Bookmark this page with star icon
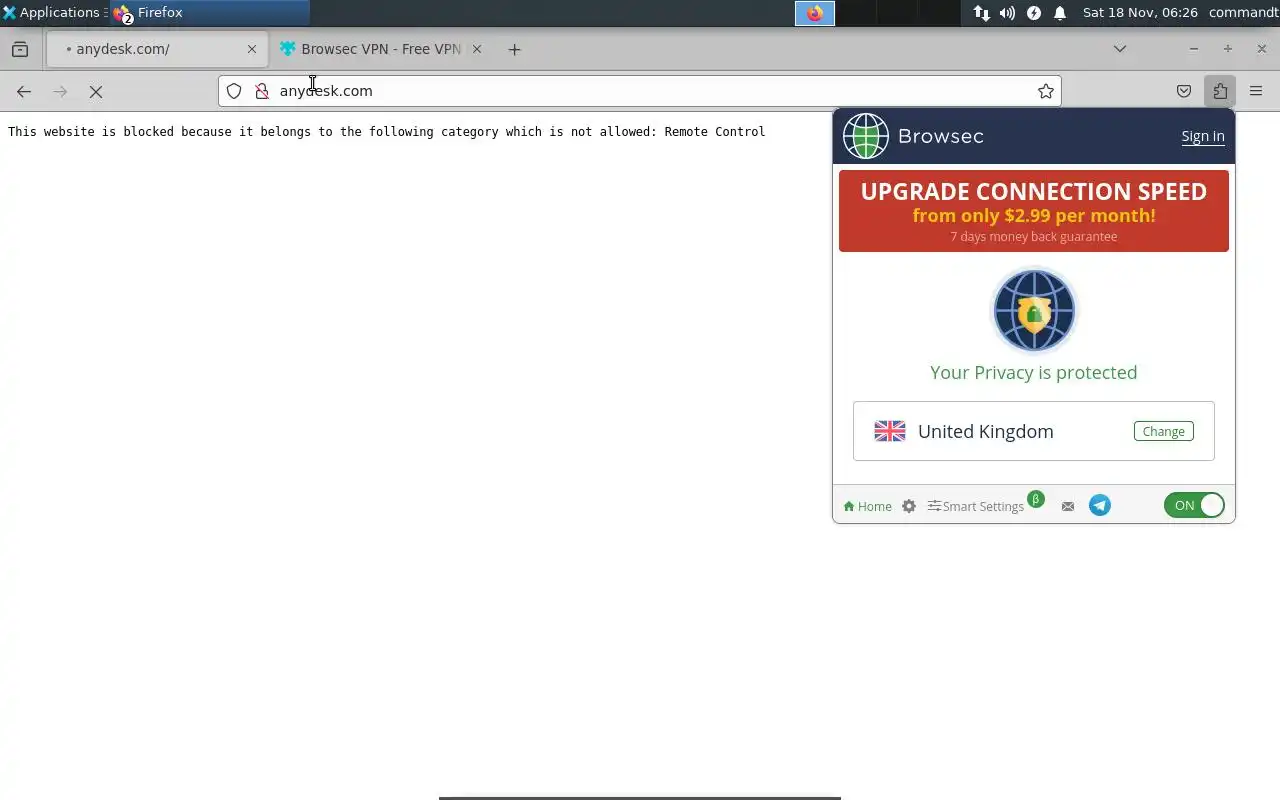The image size is (1280, 800). (x=1046, y=91)
